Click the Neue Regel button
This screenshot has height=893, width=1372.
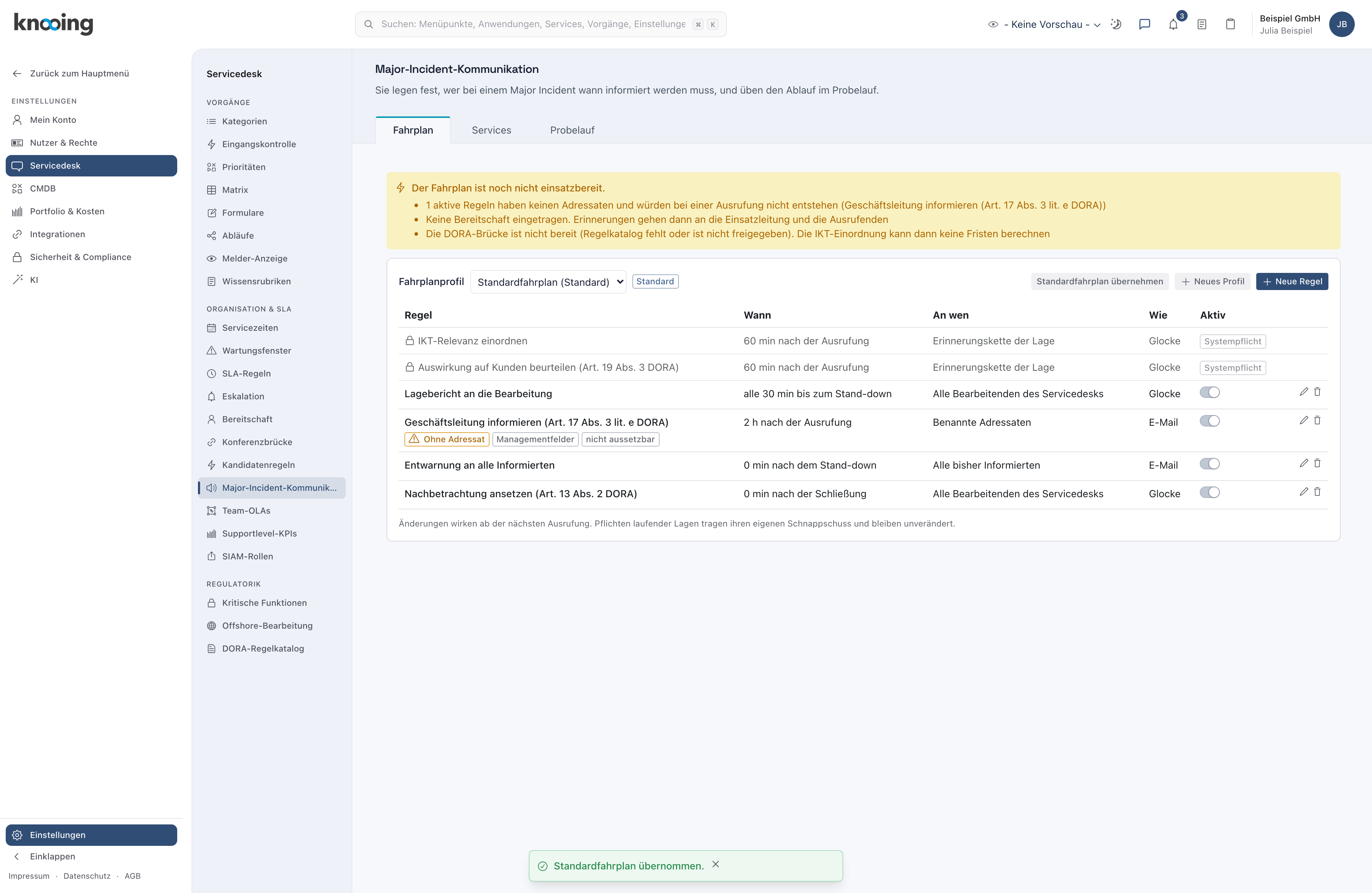point(1292,281)
